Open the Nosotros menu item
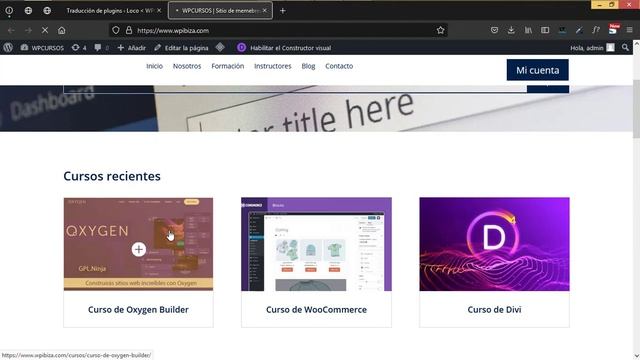Viewport: 640px width, 360px height. 187,66
